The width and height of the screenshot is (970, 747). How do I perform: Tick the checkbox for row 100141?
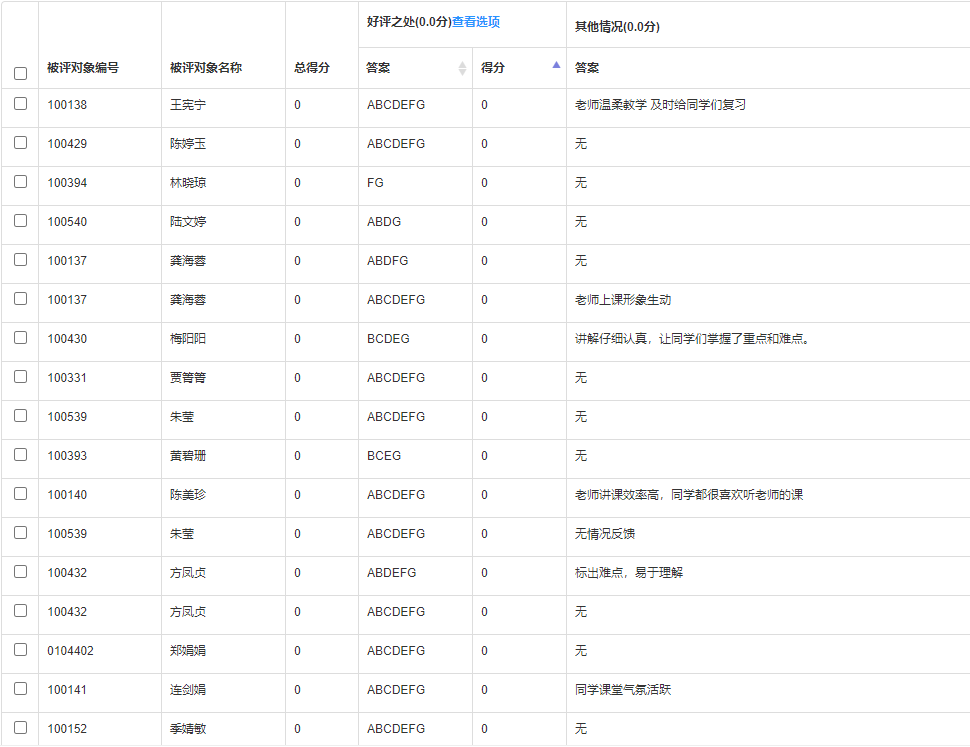pos(20,689)
